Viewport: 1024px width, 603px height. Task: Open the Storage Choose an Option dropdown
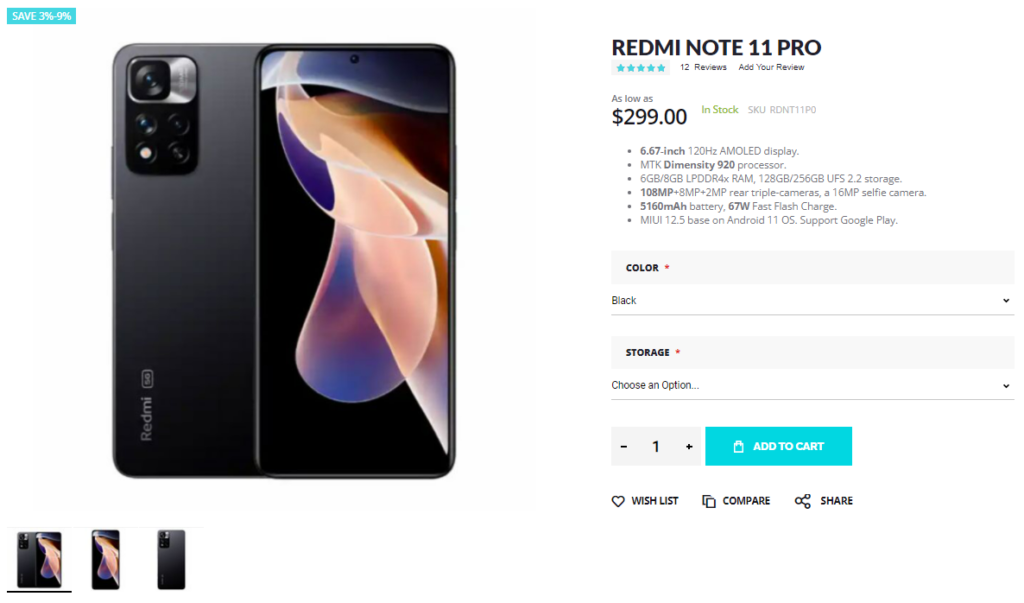(812, 385)
